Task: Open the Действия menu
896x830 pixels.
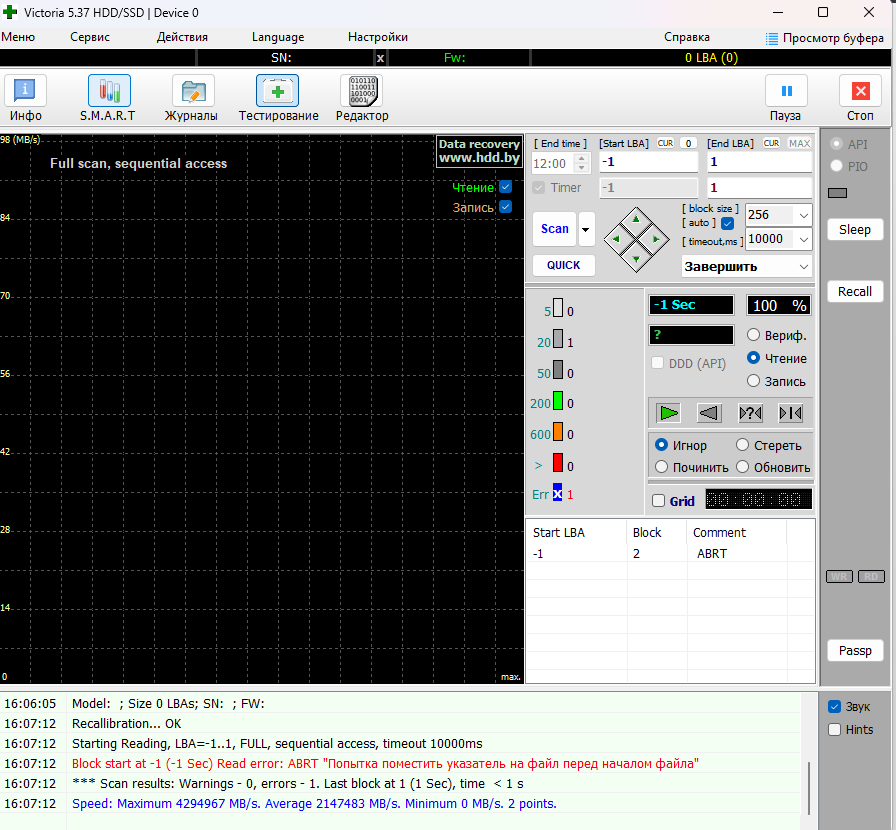Action: pyautogui.click(x=182, y=37)
